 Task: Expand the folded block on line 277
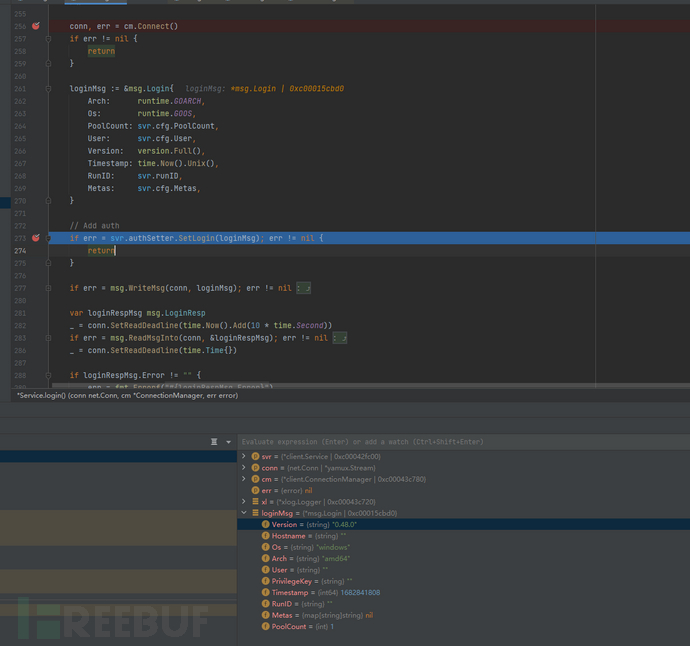pos(309,288)
